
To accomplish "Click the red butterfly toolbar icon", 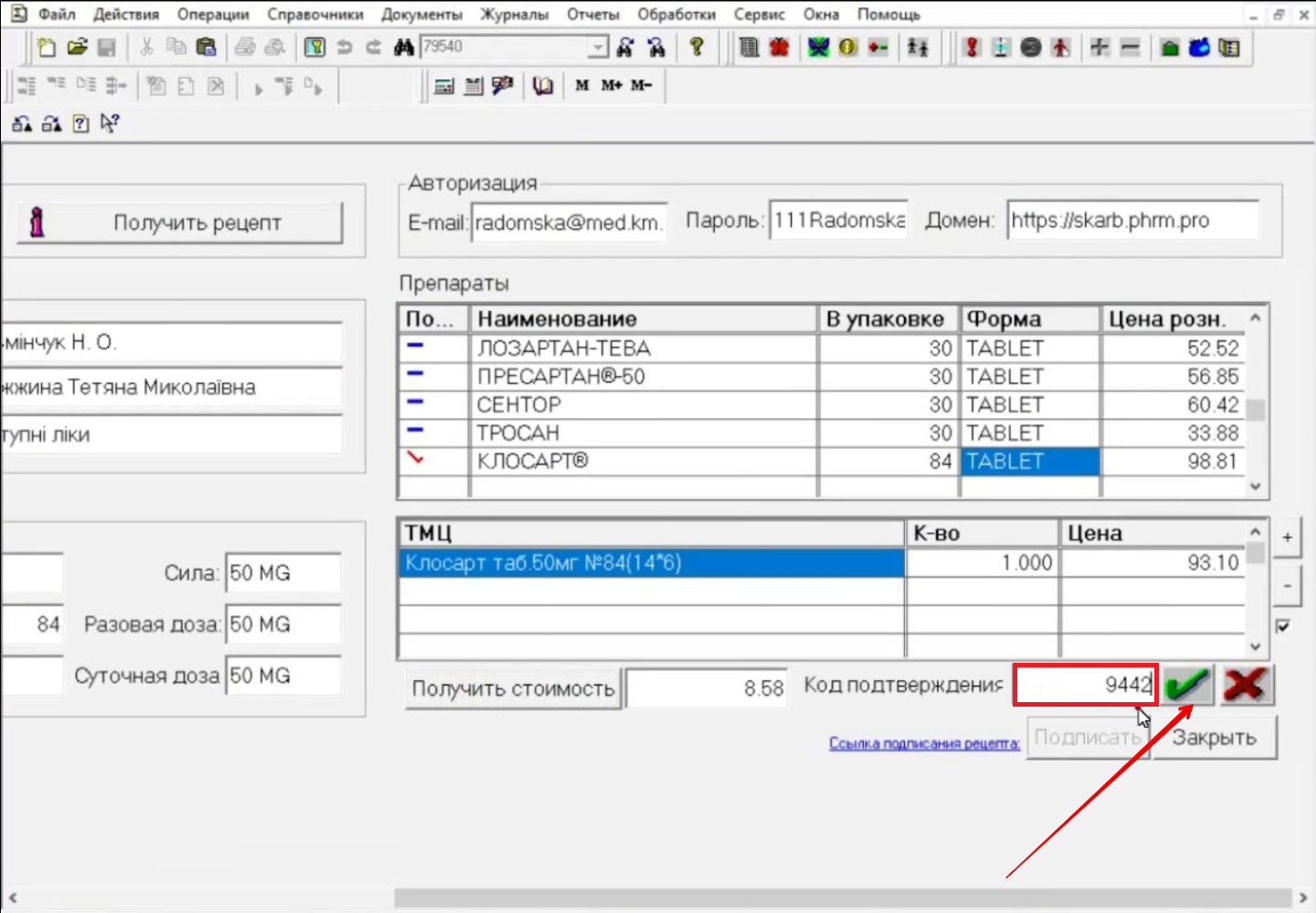I will click(x=779, y=47).
